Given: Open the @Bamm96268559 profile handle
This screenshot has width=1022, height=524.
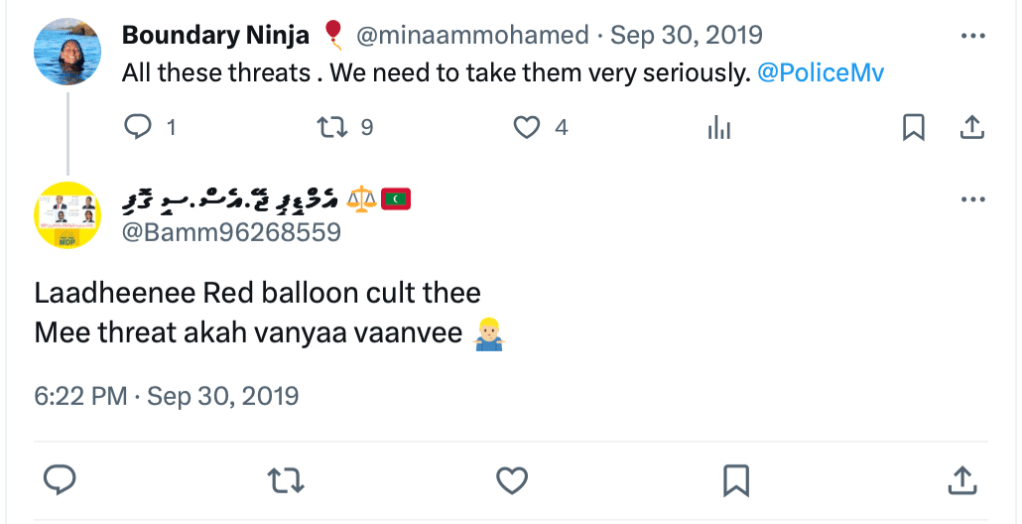Looking at the screenshot, I should (x=232, y=232).
